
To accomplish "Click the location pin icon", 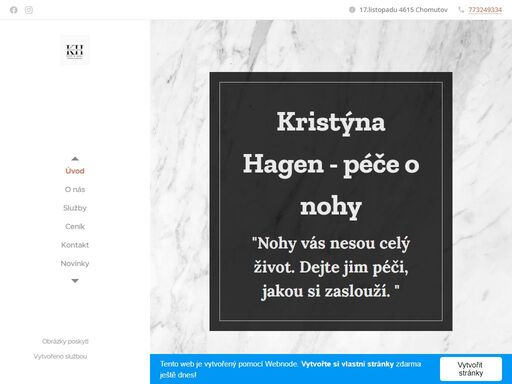I will (352, 10).
